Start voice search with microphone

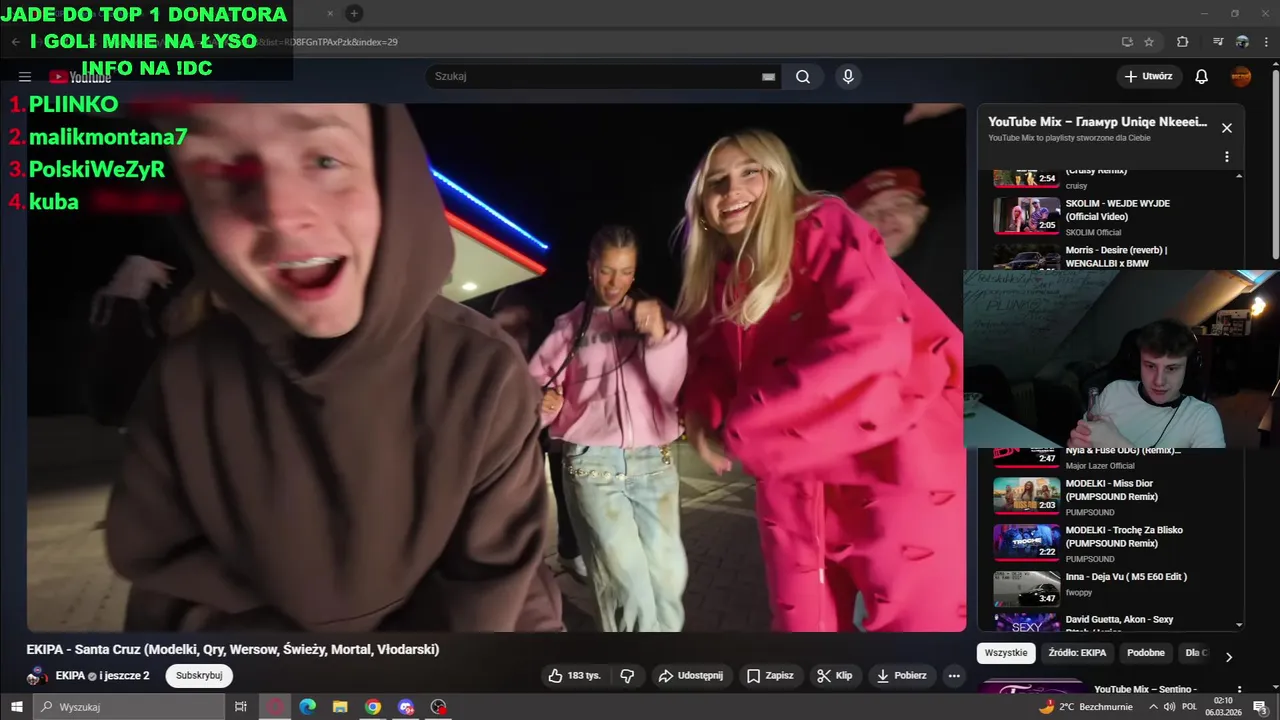848,77
